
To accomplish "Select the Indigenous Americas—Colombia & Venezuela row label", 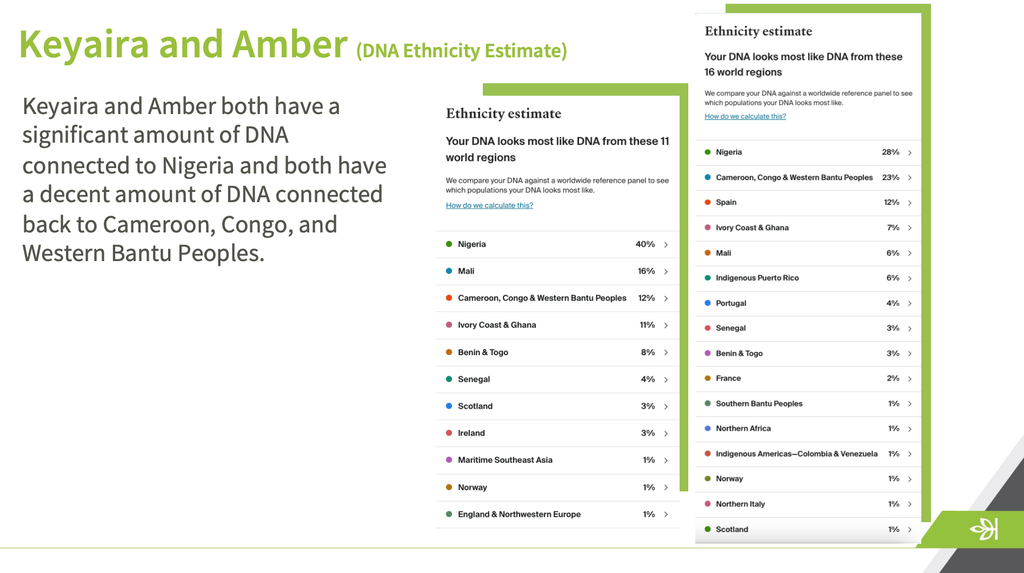I will [x=796, y=454].
